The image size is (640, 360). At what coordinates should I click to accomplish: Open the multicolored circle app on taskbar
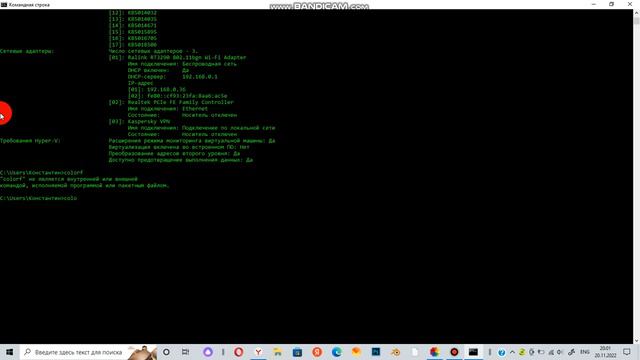click(x=435, y=352)
